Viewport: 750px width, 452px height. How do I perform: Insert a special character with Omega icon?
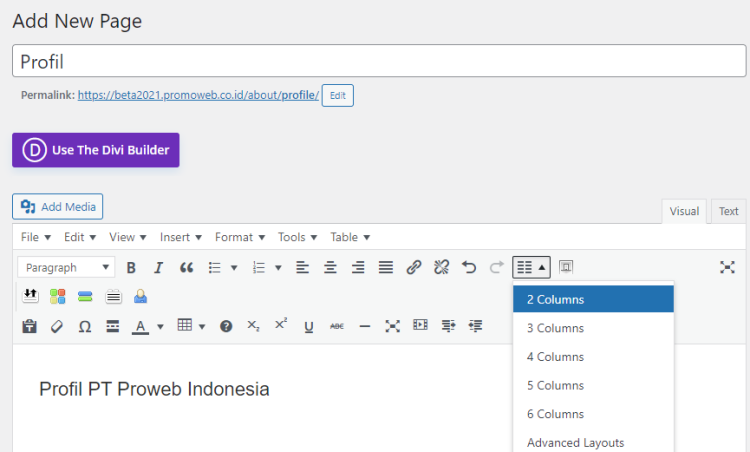click(85, 327)
